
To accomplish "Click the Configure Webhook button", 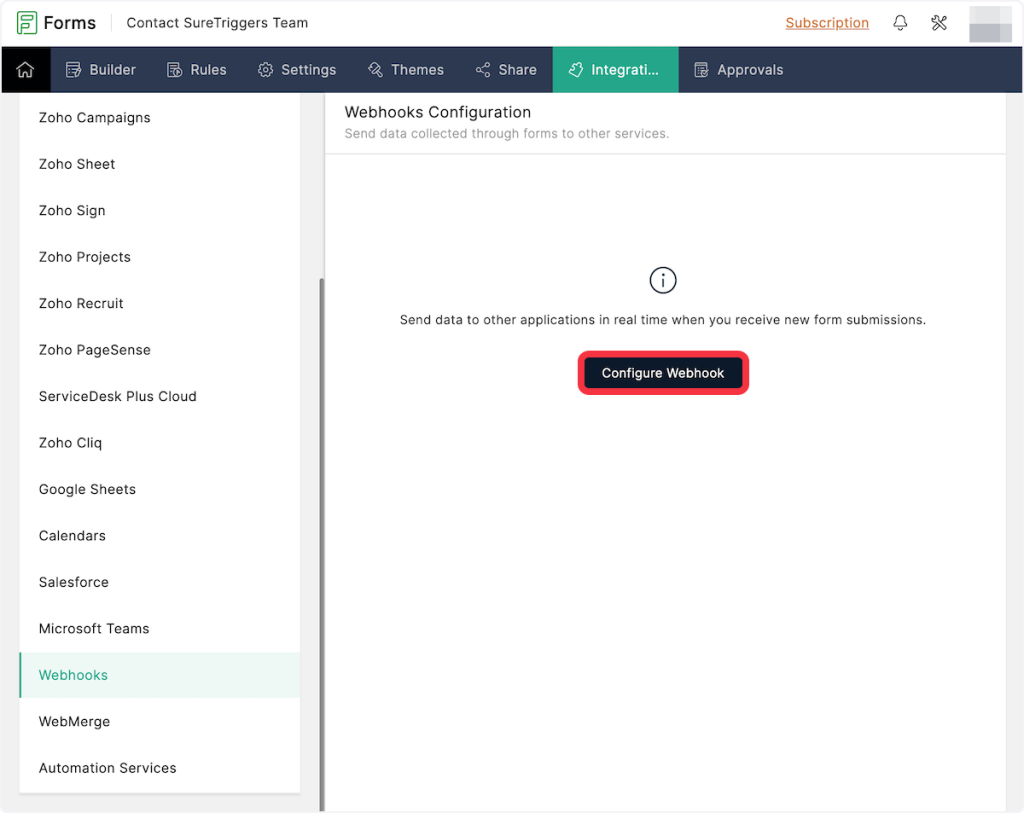I will [x=663, y=373].
